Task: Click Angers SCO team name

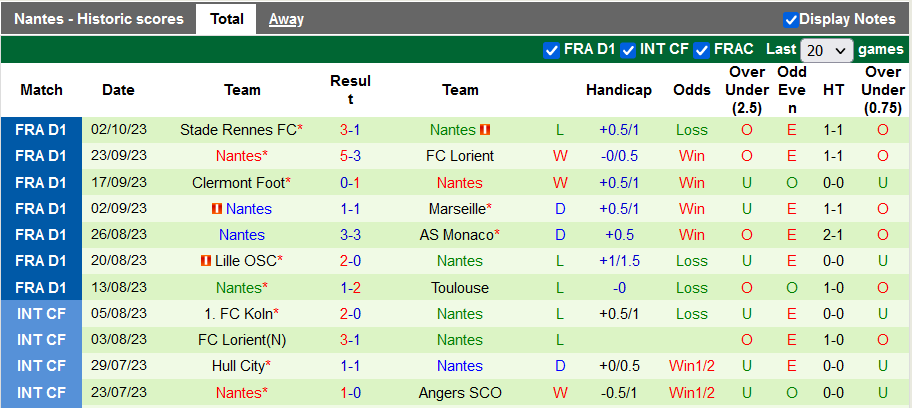Action: (x=460, y=393)
